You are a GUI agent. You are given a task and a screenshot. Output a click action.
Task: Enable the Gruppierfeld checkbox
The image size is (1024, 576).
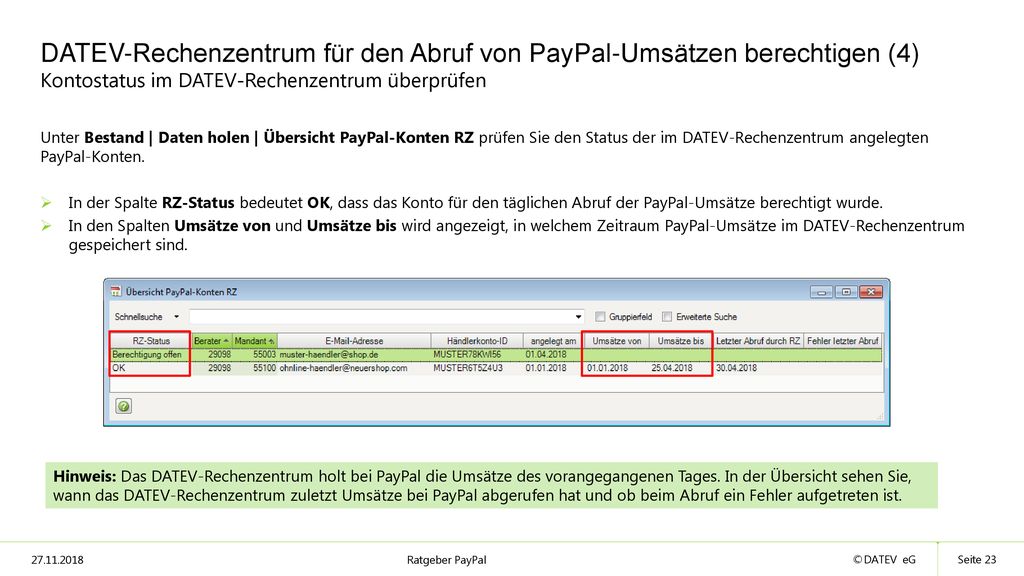coord(600,317)
